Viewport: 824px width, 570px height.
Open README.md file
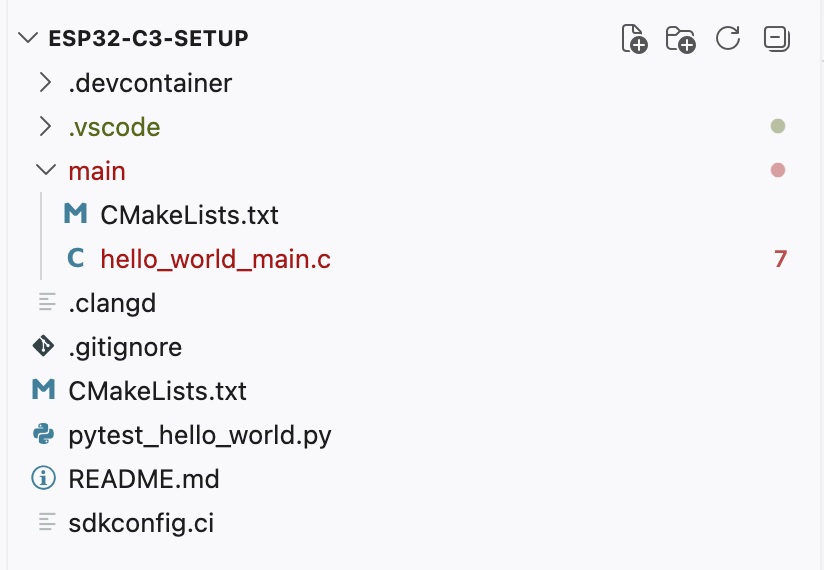pos(143,479)
